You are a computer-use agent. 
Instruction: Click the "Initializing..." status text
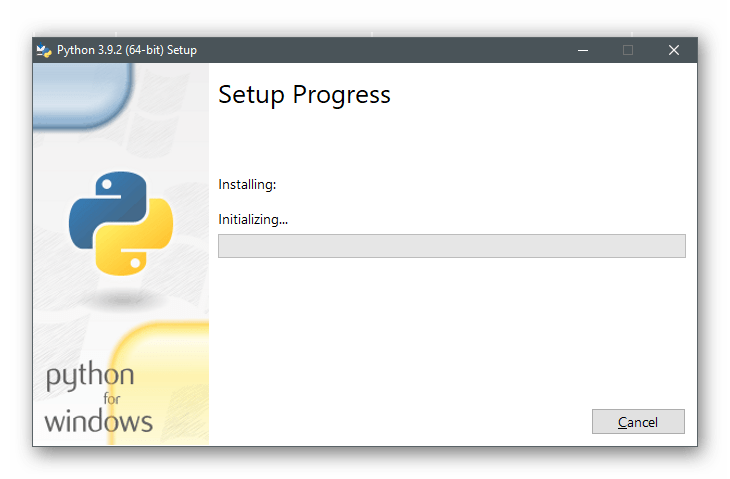coord(253,219)
